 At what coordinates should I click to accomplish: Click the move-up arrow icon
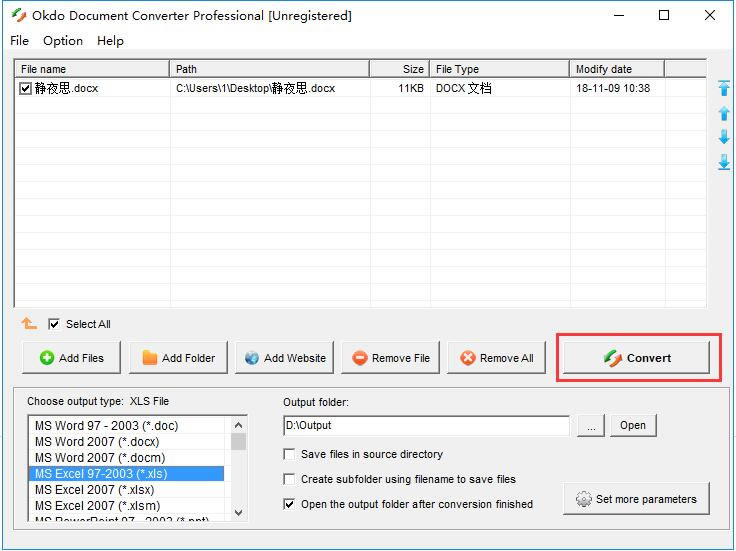(x=724, y=114)
